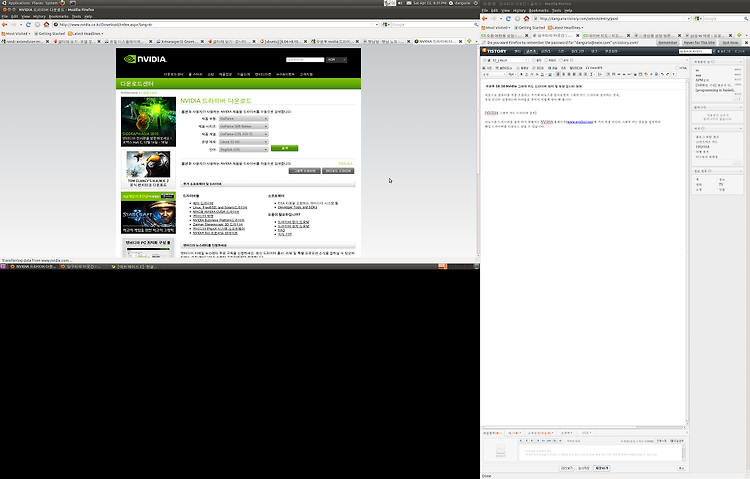Click Remember button on password bar

(x=668, y=43)
